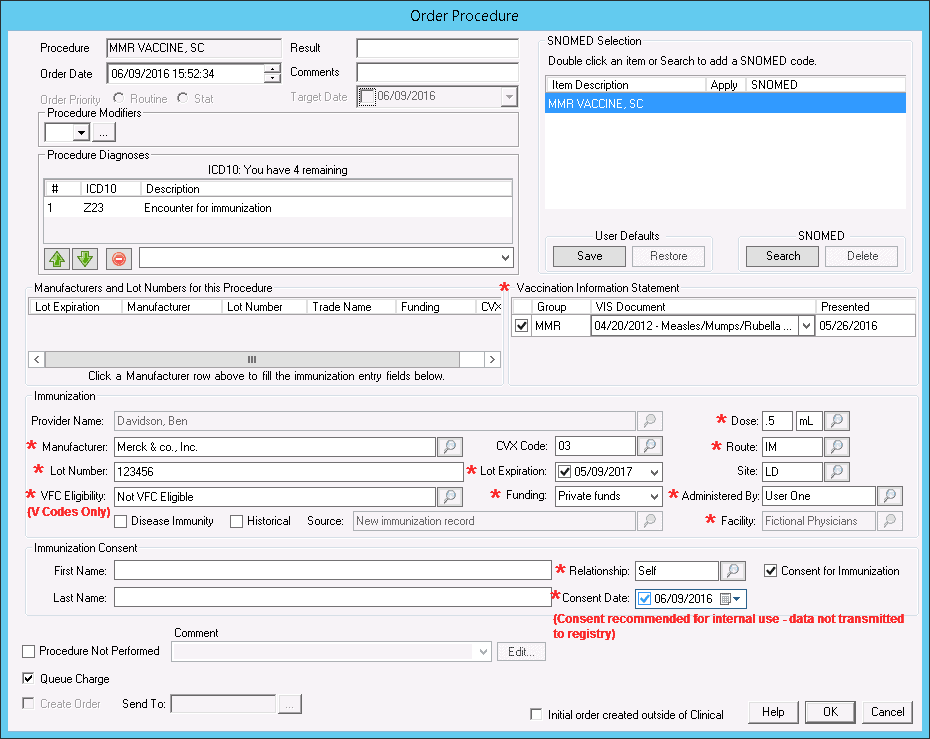This screenshot has width=930, height=739.
Task: Uncheck the Queue Charge checkbox
Action: pos(28,679)
